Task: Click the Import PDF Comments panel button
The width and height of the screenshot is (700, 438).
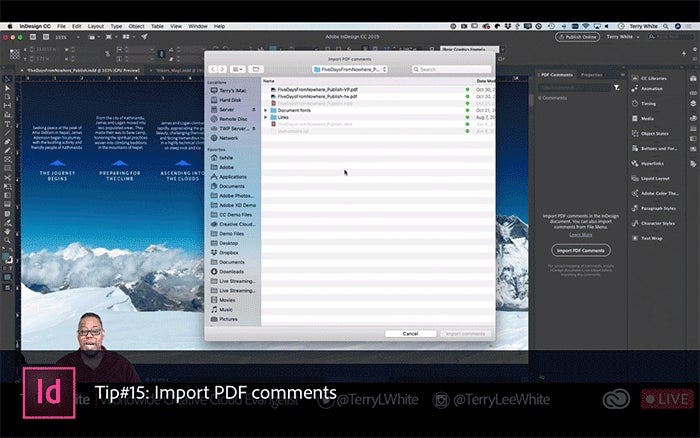Action: point(580,249)
